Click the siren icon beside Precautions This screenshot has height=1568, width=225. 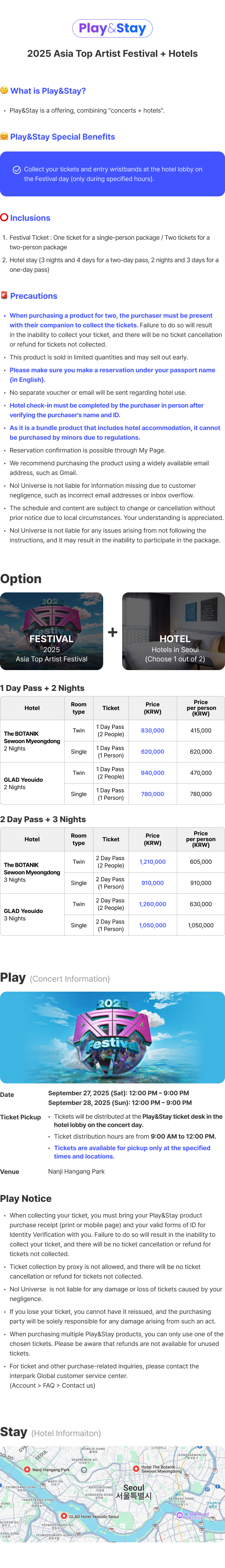coord(4,295)
